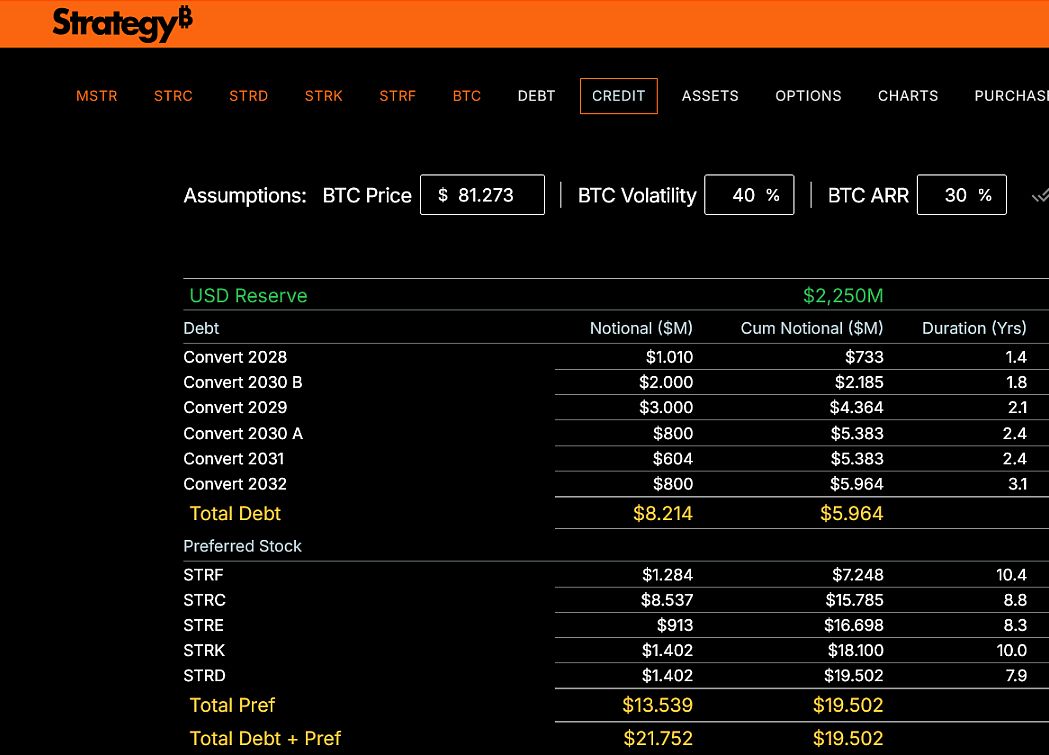
Task: Click Convert 2032 duration 3.1
Action: coord(1018,484)
